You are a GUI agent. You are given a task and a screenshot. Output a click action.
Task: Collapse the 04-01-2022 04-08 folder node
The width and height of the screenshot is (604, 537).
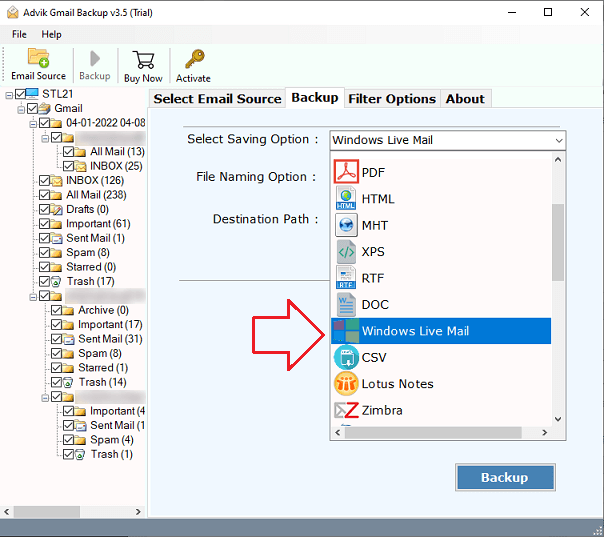click(33, 124)
